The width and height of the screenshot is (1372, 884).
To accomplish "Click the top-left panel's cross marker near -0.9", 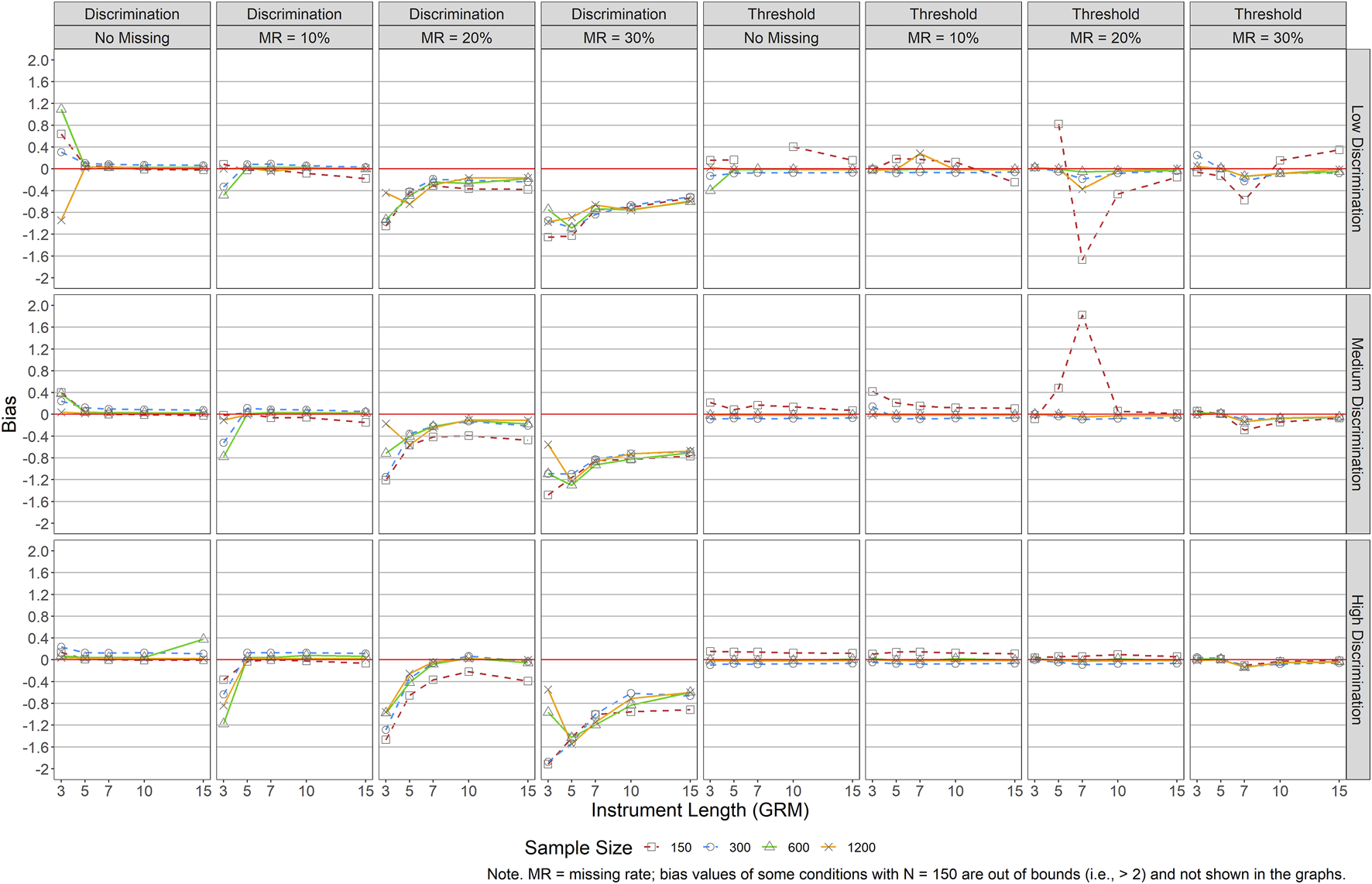I will pyautogui.click(x=61, y=221).
